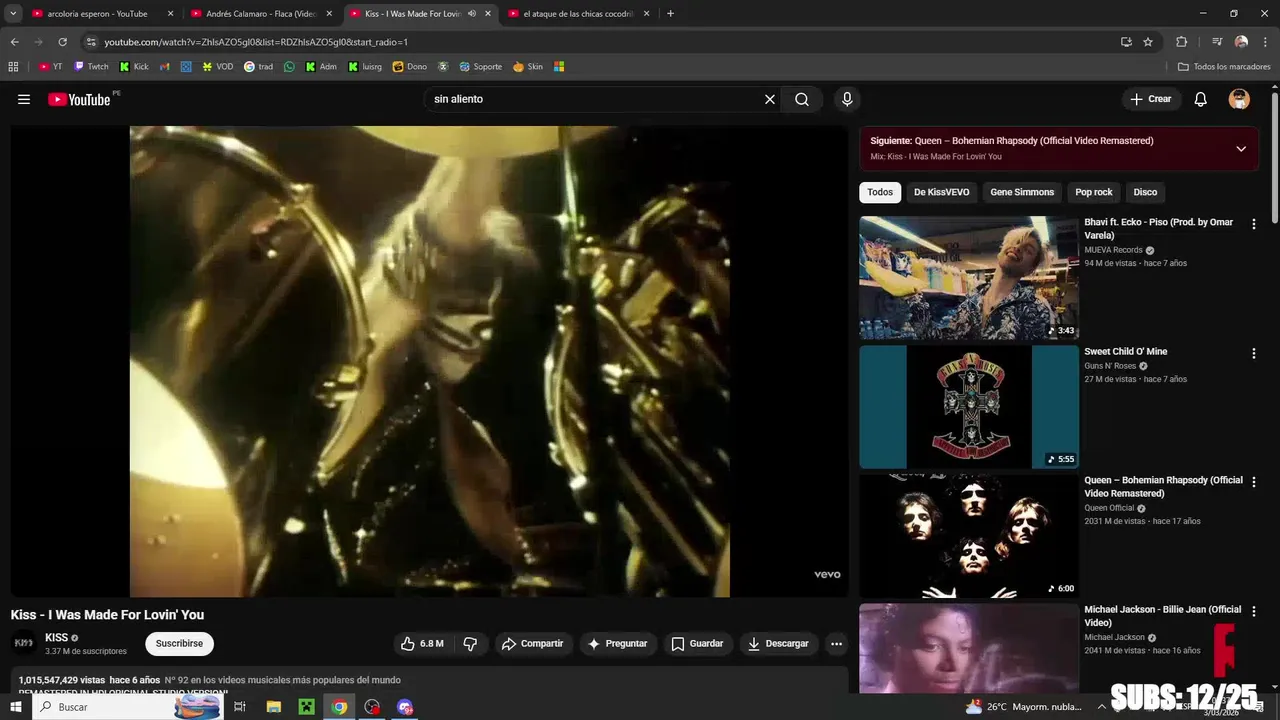The width and height of the screenshot is (1280, 720).
Task: Open options menu for Billie Jean video
Action: 1253,611
